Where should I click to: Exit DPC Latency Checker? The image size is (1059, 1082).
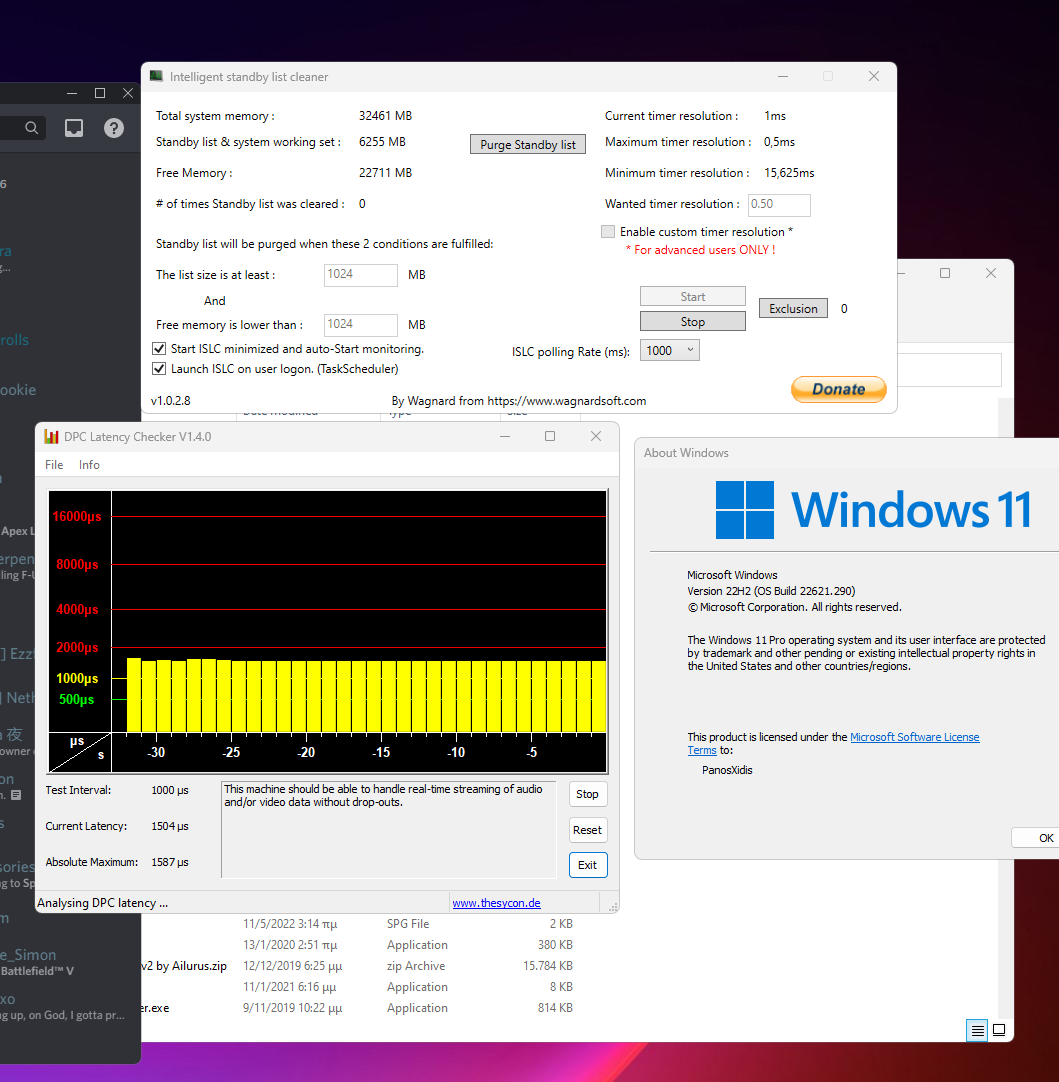[588, 865]
